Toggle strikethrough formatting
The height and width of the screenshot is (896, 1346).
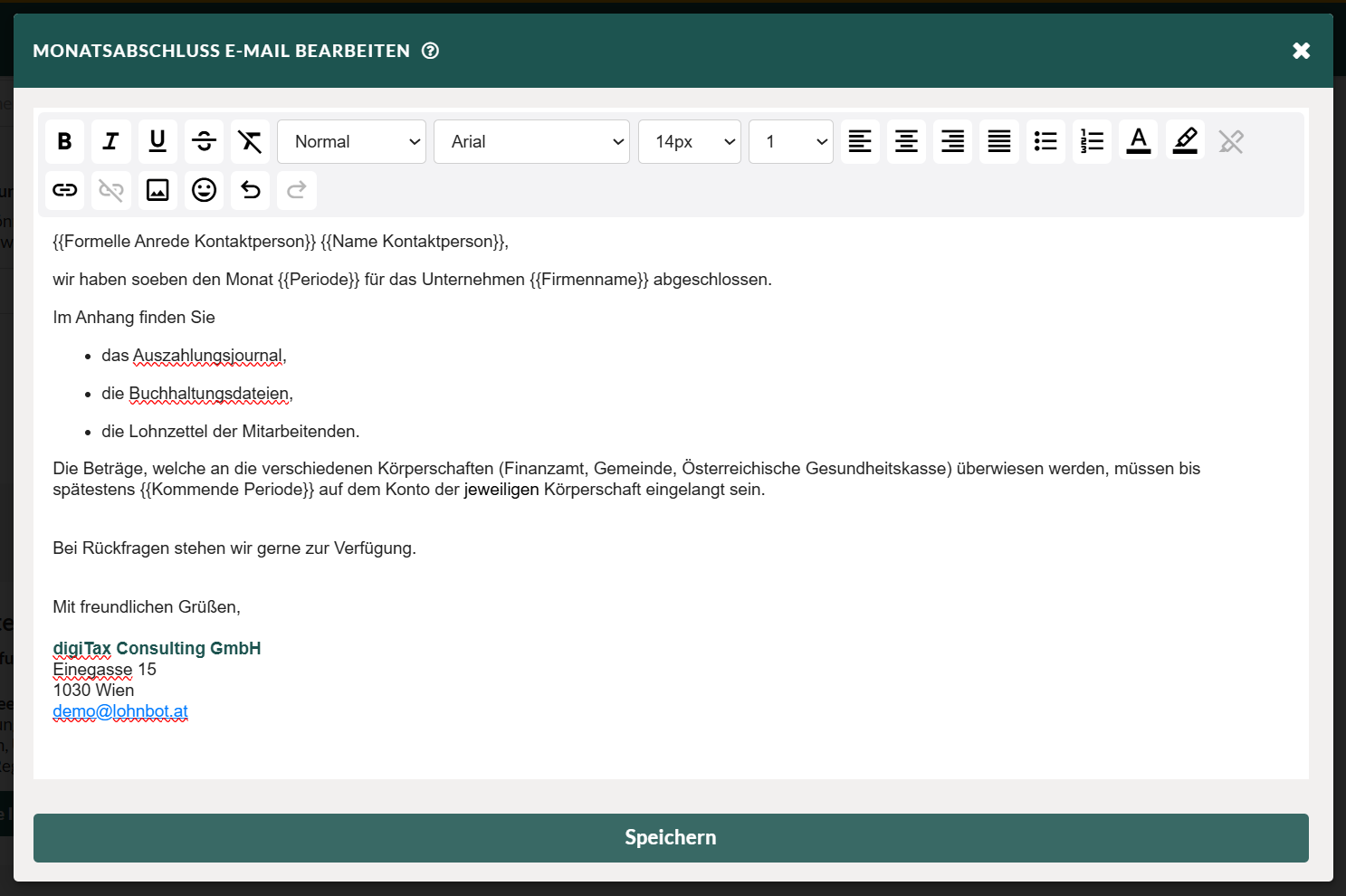(x=204, y=141)
